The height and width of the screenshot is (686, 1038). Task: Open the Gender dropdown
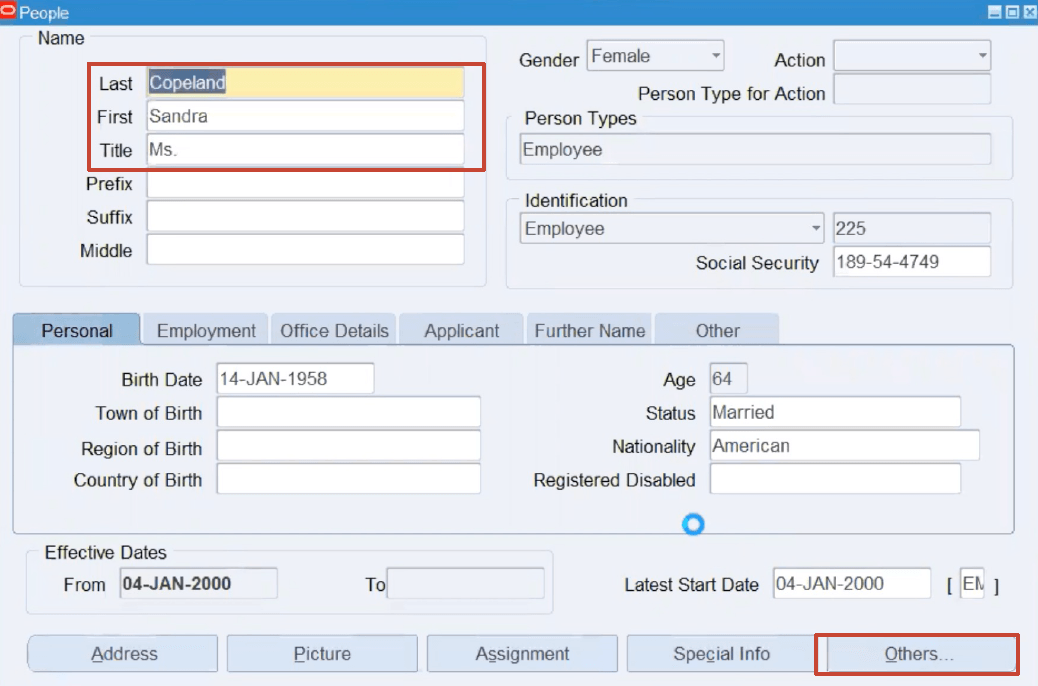(716, 56)
